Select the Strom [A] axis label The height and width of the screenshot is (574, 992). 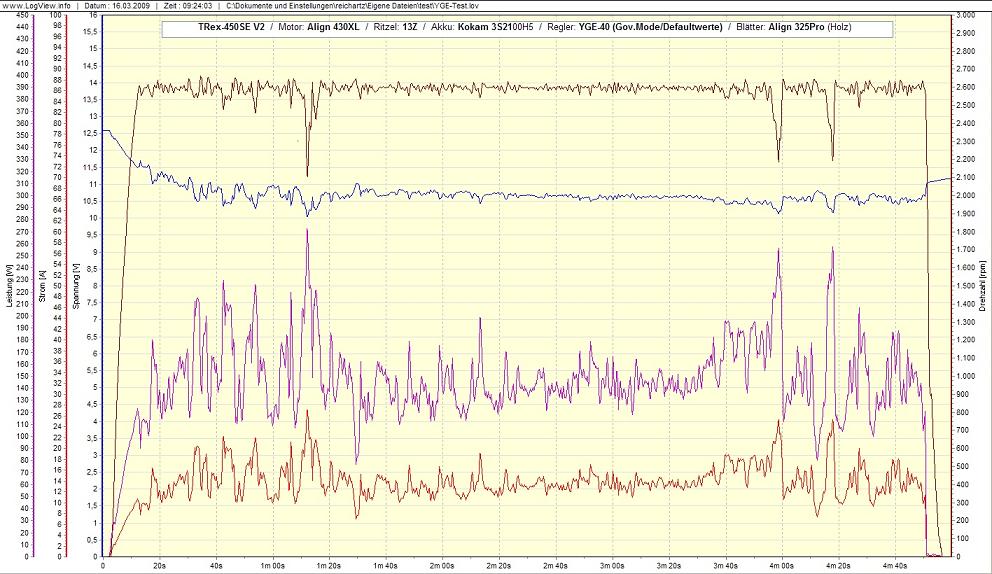[x=42, y=285]
